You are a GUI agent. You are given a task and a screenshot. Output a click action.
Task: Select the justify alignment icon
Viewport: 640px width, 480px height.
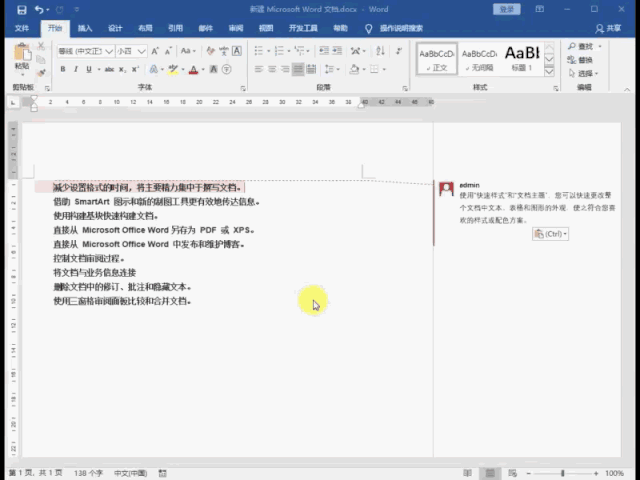(x=298, y=70)
